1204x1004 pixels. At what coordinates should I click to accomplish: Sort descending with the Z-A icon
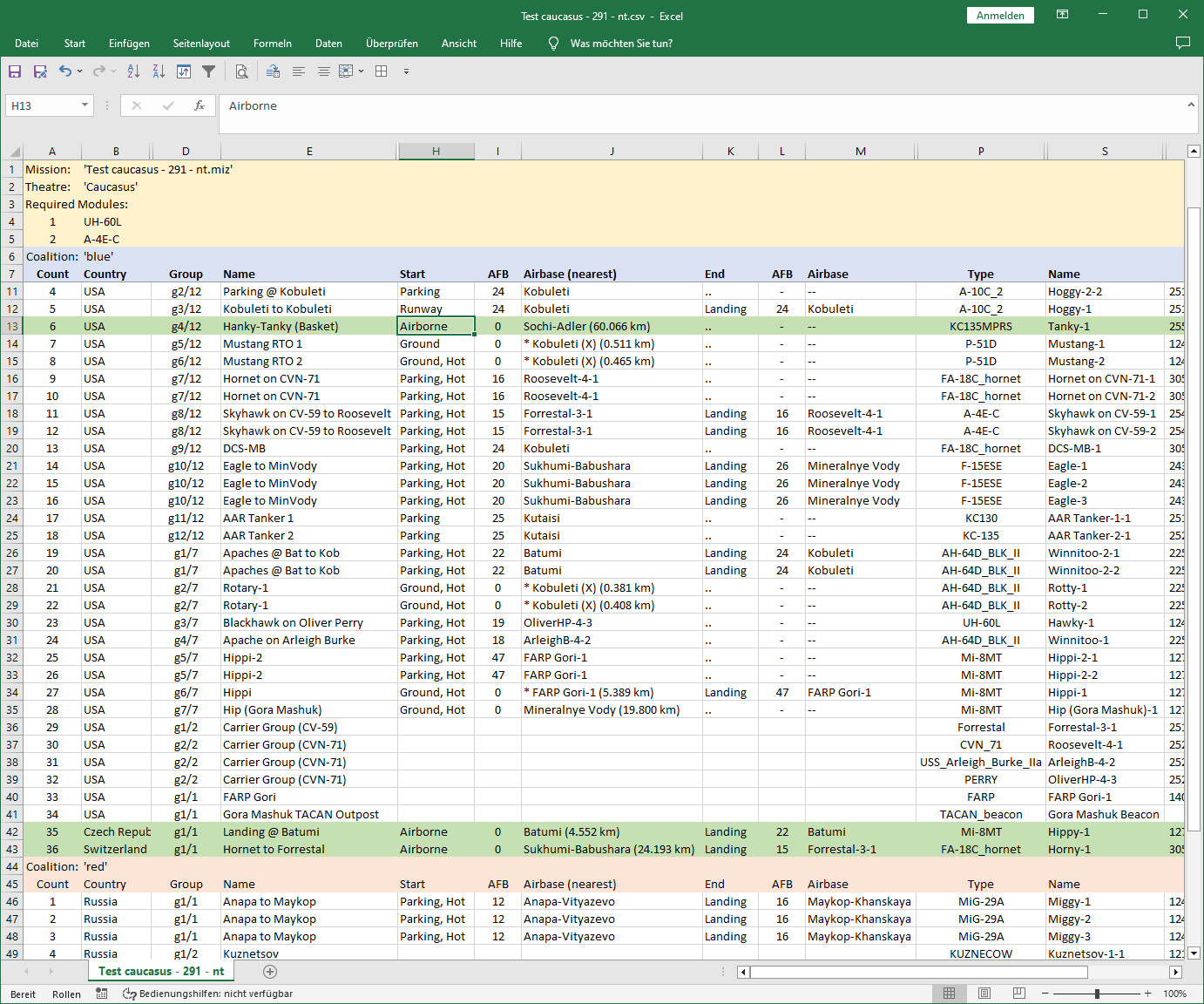[159, 71]
